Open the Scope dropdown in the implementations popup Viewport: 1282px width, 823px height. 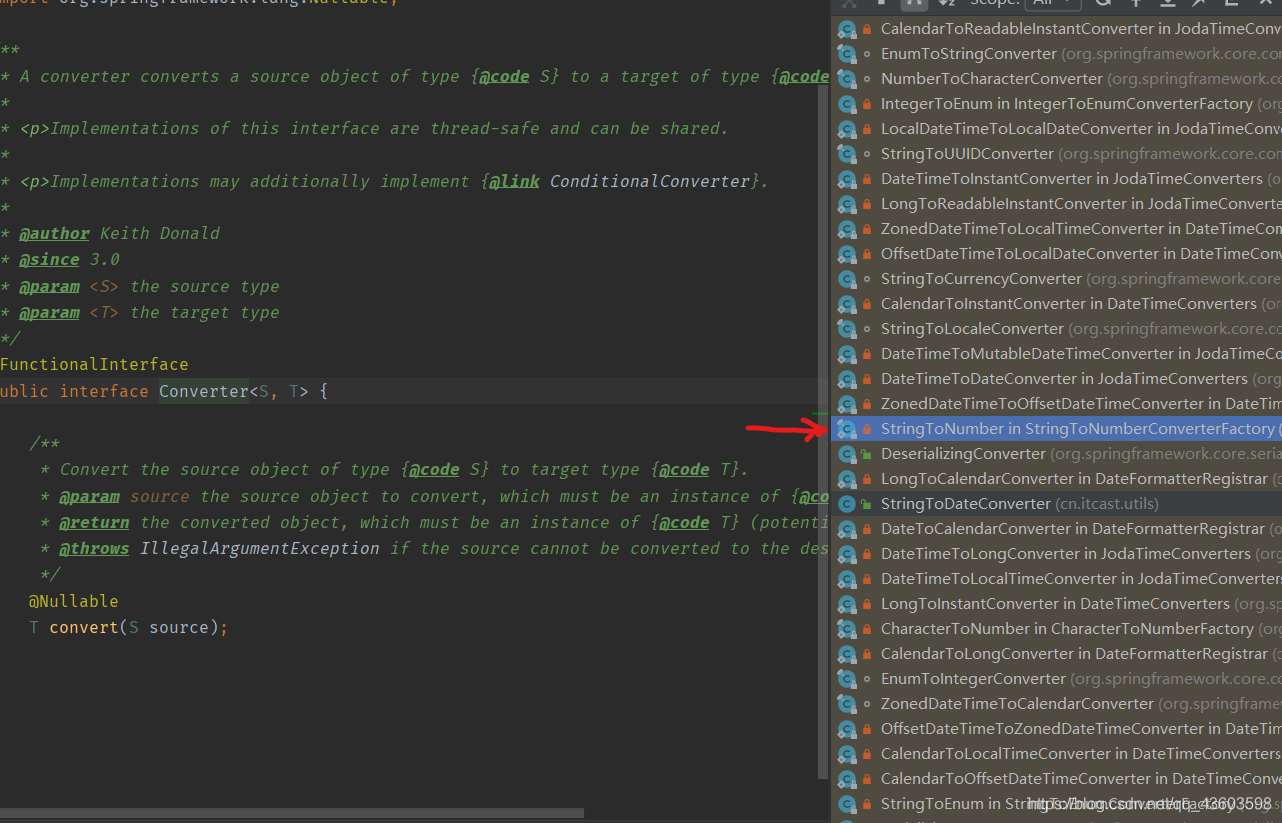pyautogui.click(x=1052, y=3)
